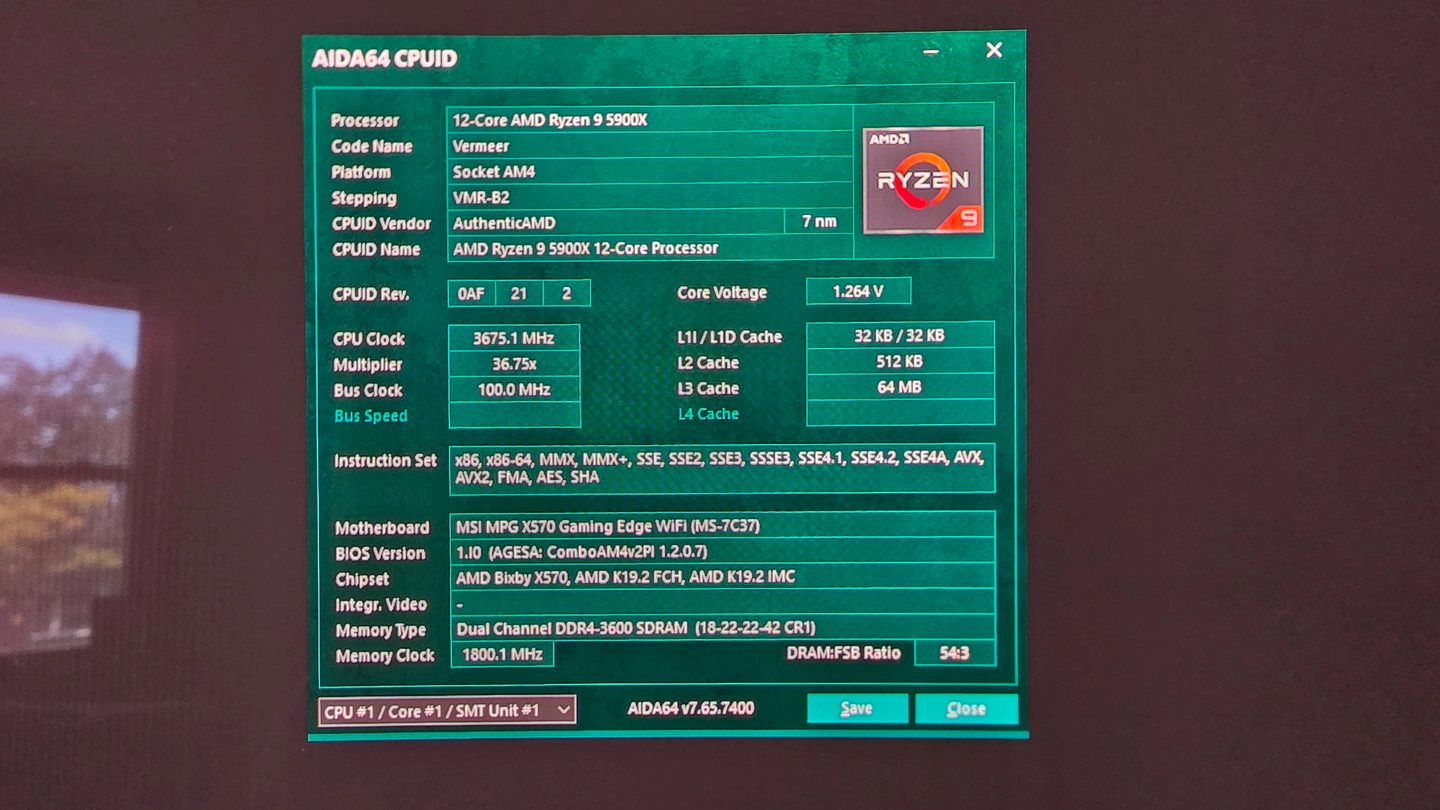Click the BIOS Version value 1.I0 AGESA
The image size is (1440, 810).
pos(722,551)
